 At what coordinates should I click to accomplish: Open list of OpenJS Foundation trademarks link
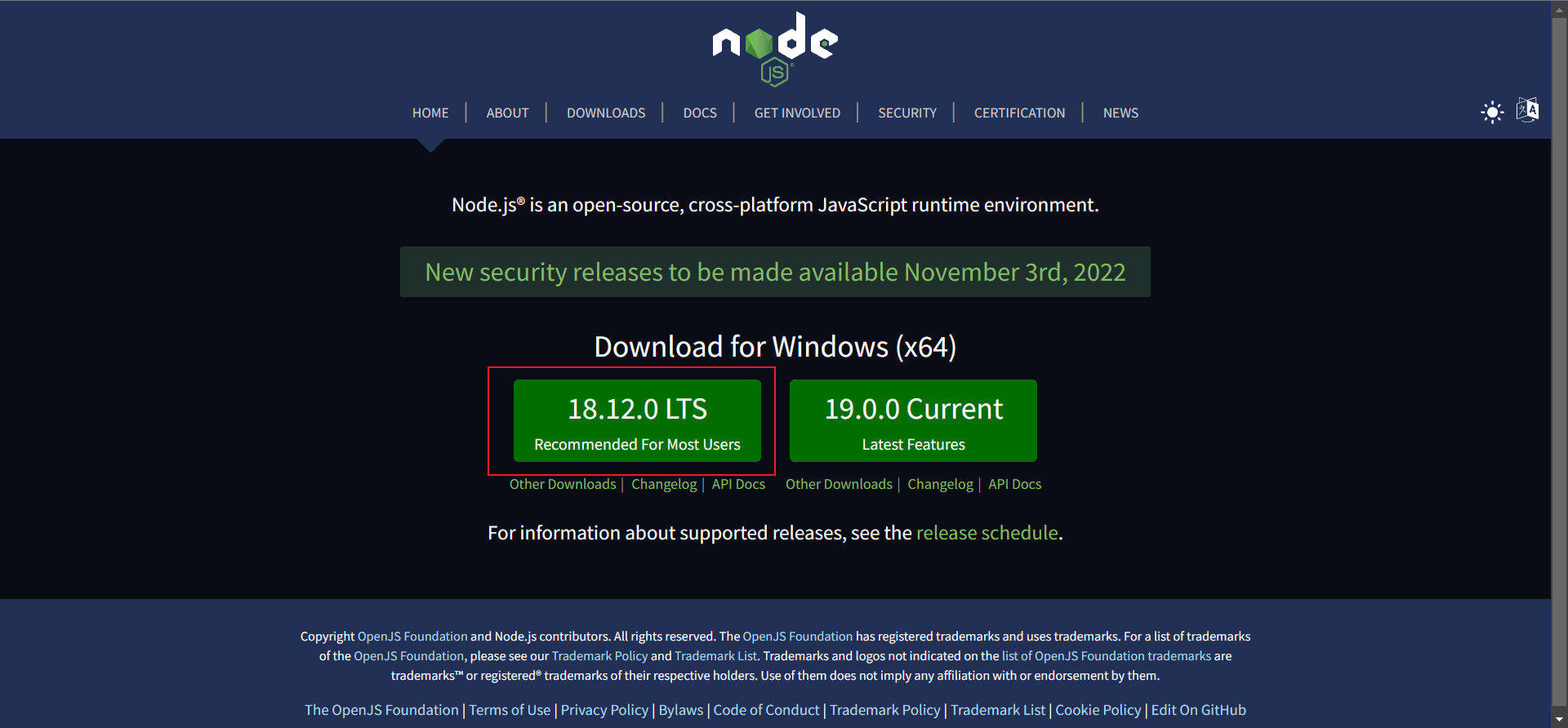coord(1107,656)
